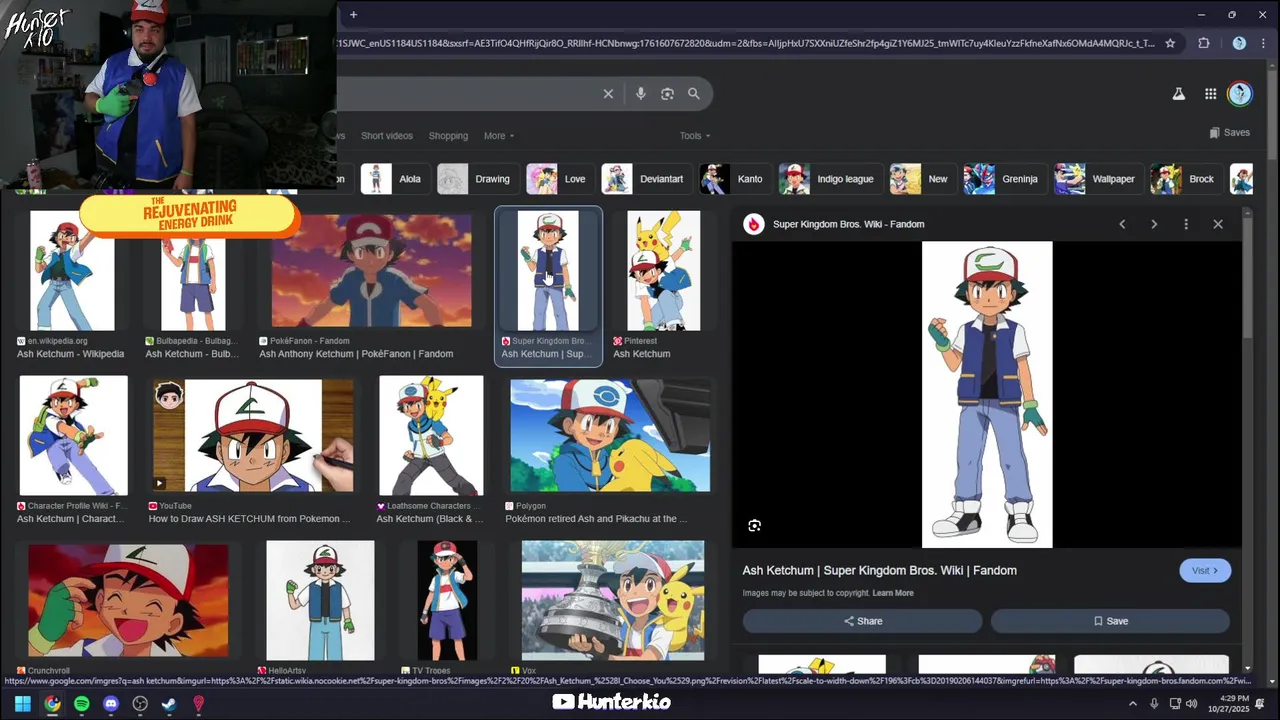Image resolution: width=1280 pixels, height=720 pixels.
Task: Open the Google account avatar
Action: click(1240, 93)
